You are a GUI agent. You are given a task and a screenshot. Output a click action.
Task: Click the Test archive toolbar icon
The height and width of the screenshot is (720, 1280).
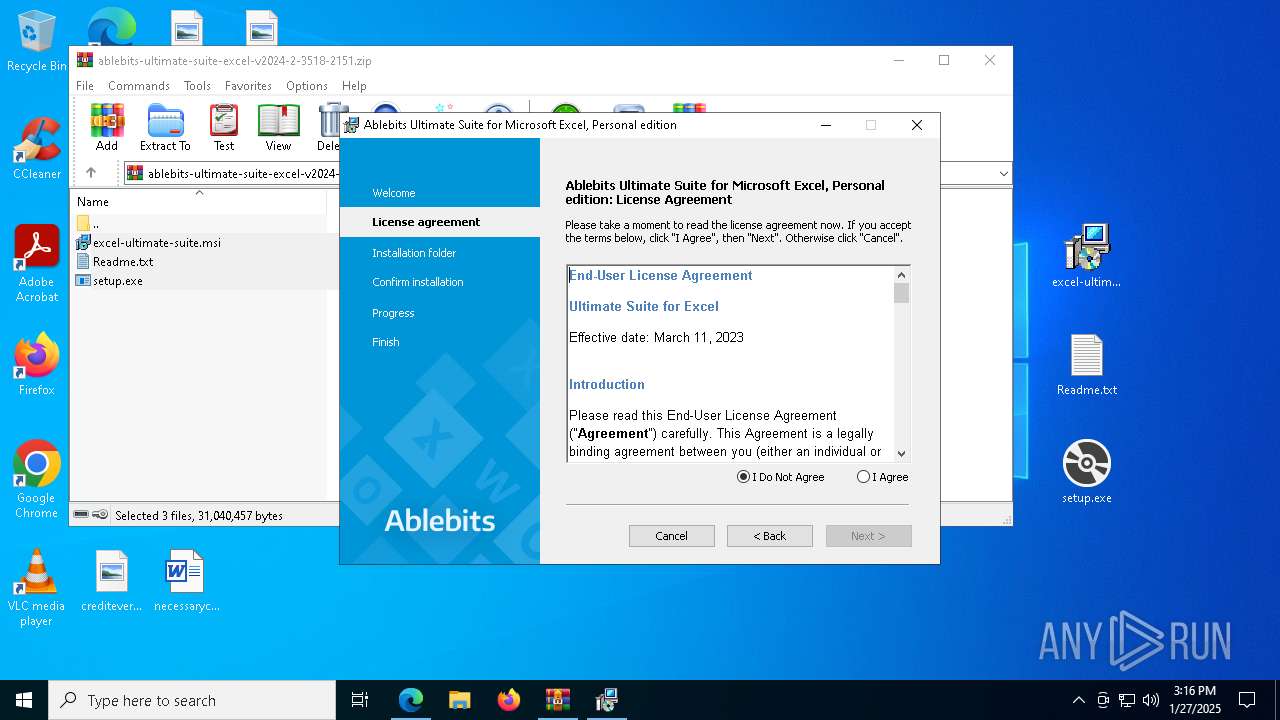tap(224, 127)
